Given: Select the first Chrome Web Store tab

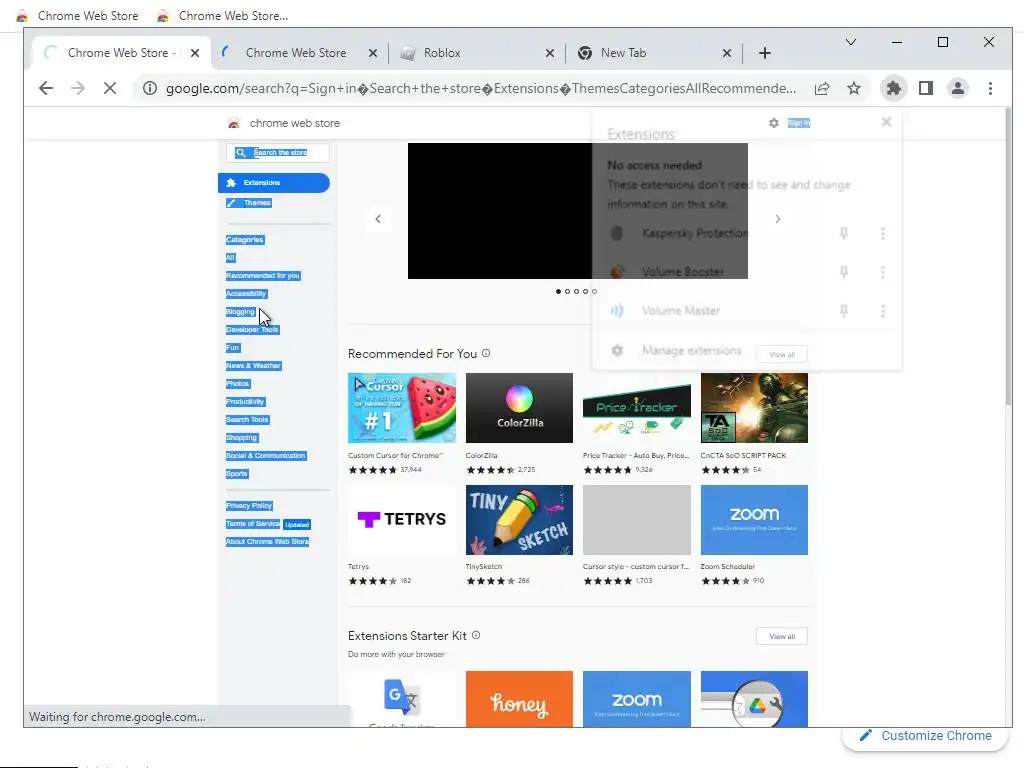Looking at the screenshot, I should 121,53.
